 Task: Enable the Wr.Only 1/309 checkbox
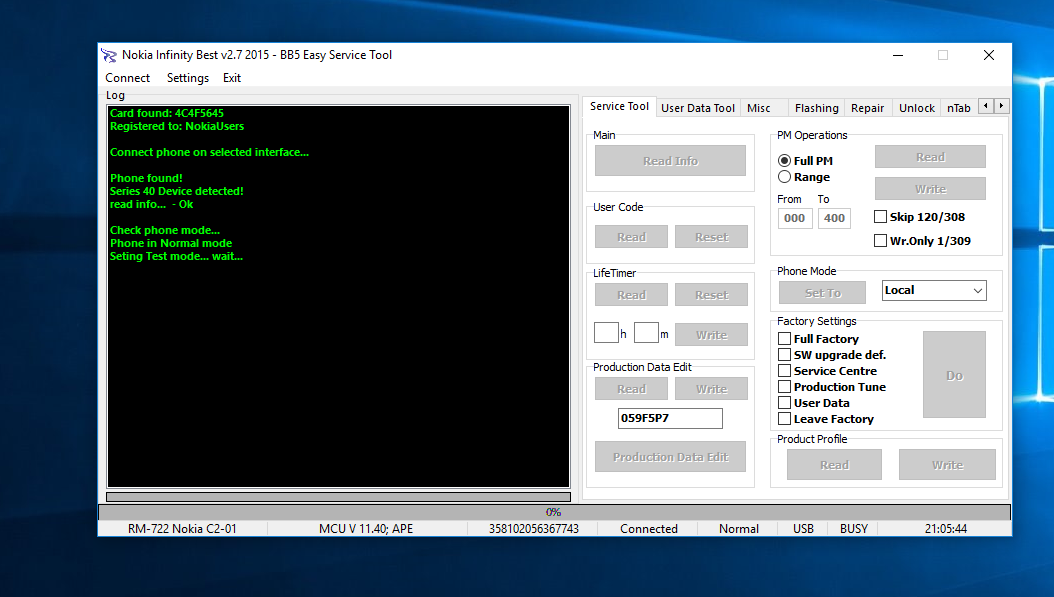pyautogui.click(x=880, y=240)
